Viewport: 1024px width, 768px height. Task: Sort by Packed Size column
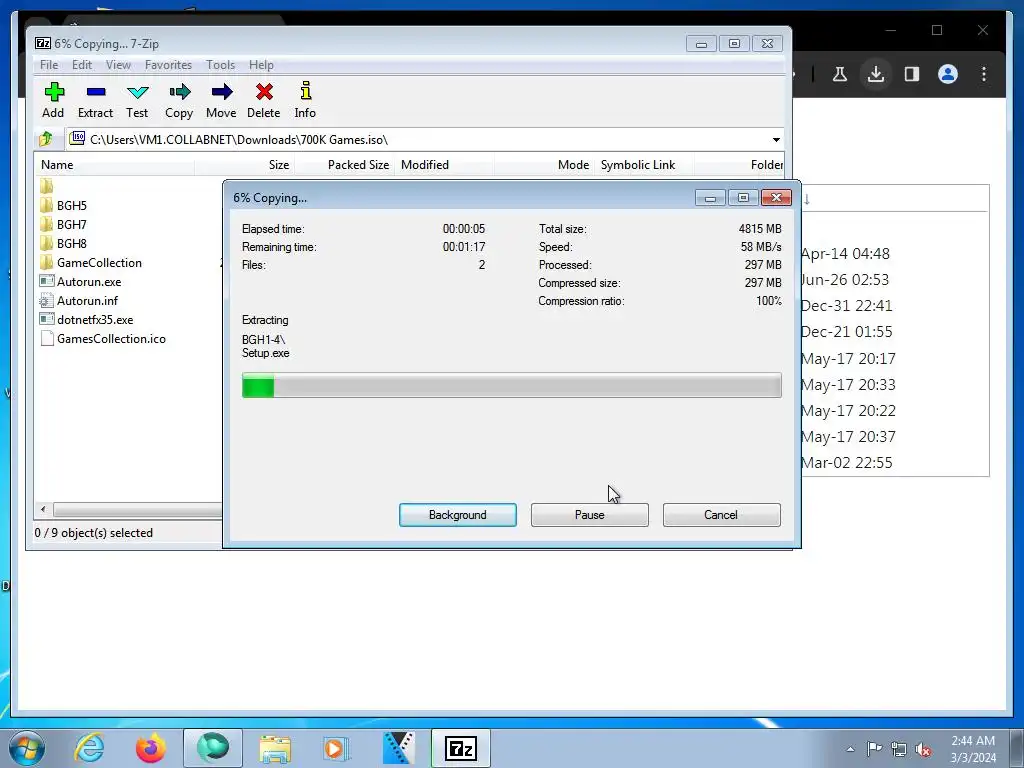tap(344, 165)
